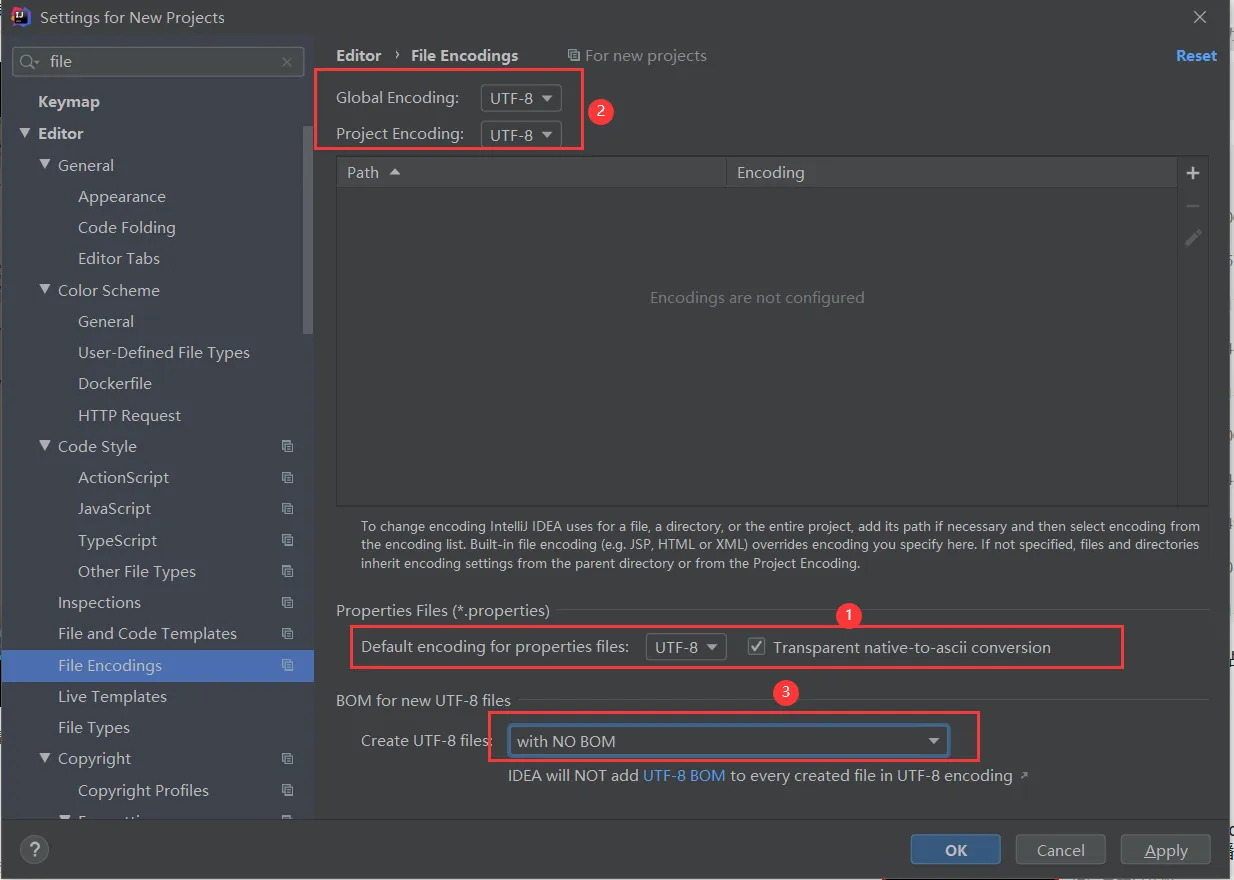Click project-level icon beside ActionScript

[x=288, y=478]
